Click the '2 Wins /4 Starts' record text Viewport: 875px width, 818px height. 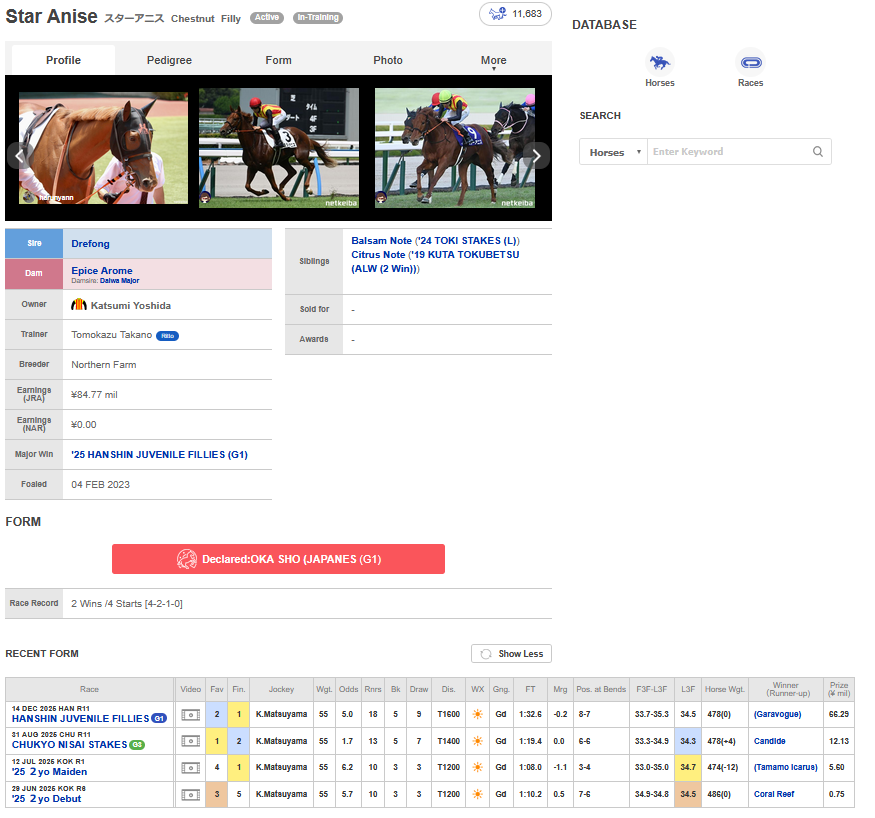click(127, 604)
